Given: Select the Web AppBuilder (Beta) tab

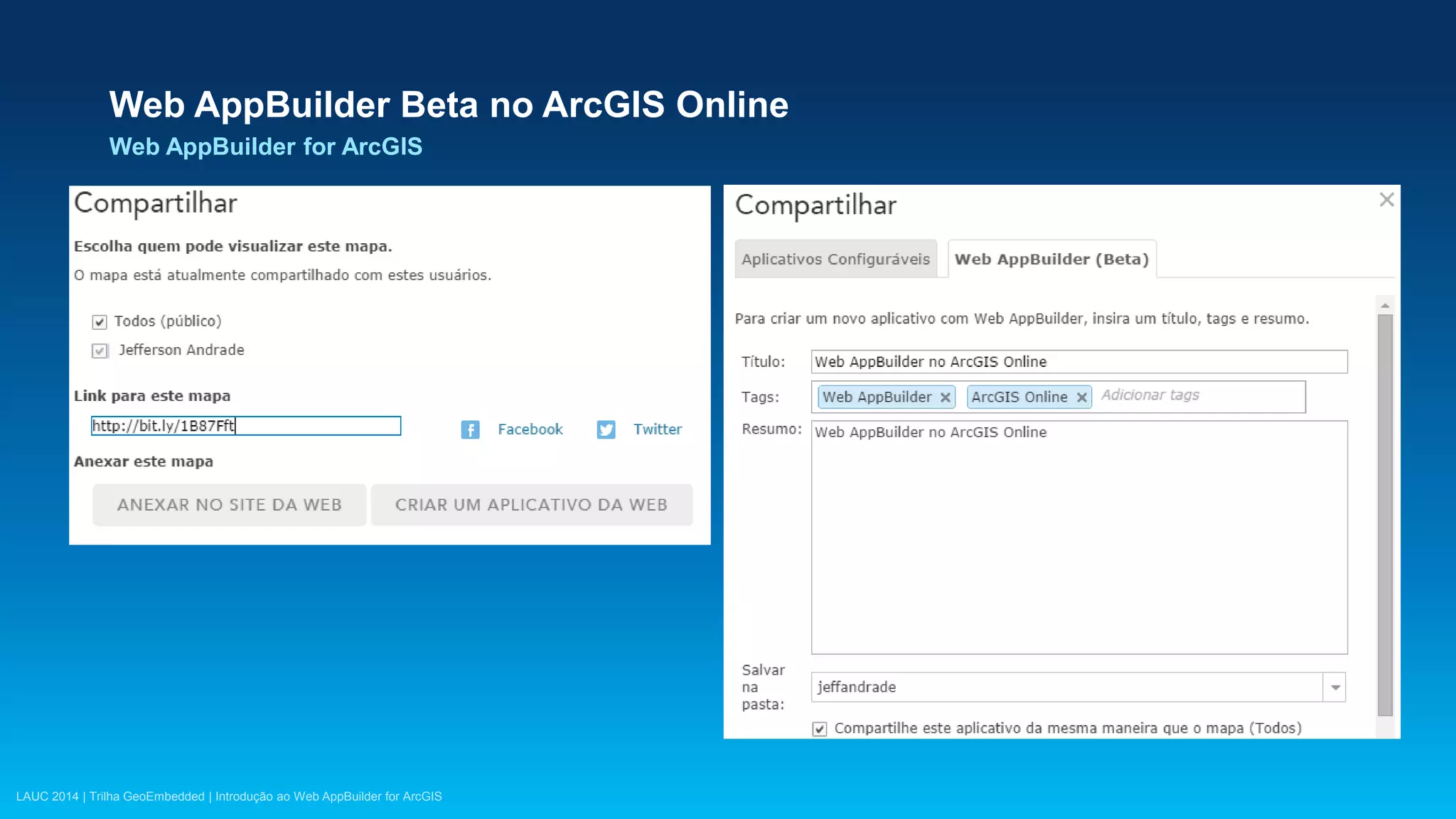Looking at the screenshot, I should click(1051, 259).
